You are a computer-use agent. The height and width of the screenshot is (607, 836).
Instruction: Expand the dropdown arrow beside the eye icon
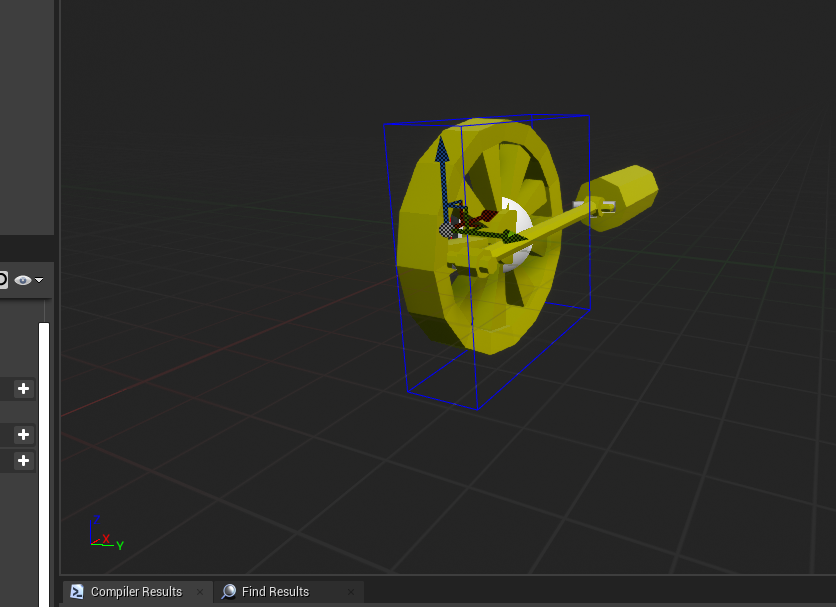[x=39, y=280]
